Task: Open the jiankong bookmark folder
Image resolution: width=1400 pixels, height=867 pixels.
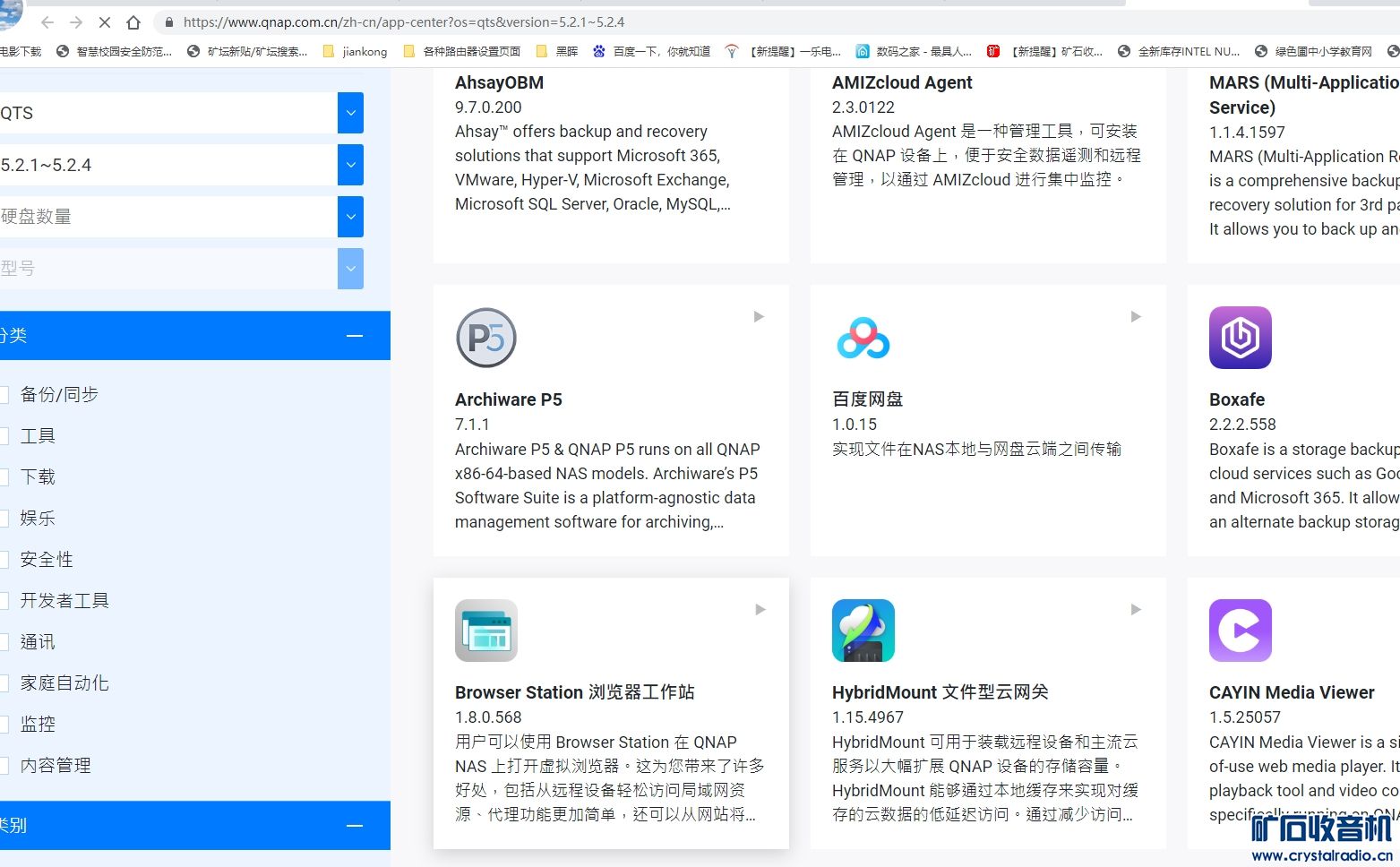Action: point(354,51)
